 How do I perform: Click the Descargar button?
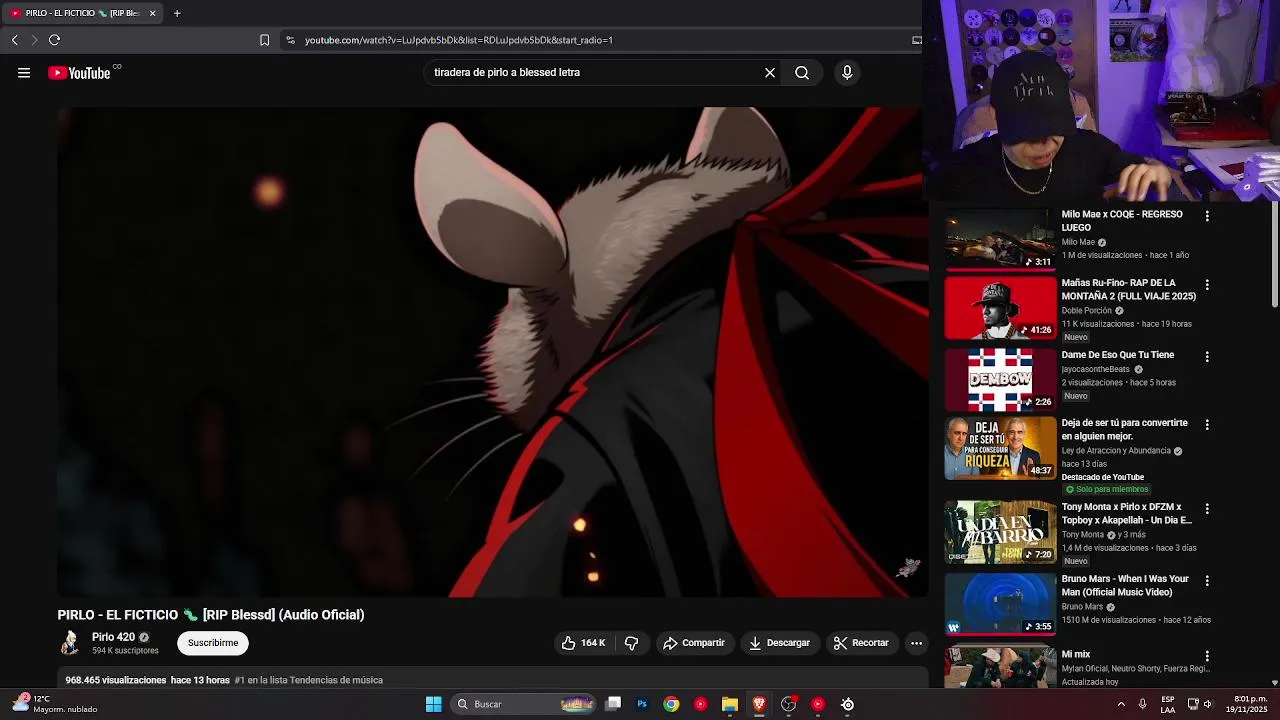(x=779, y=643)
